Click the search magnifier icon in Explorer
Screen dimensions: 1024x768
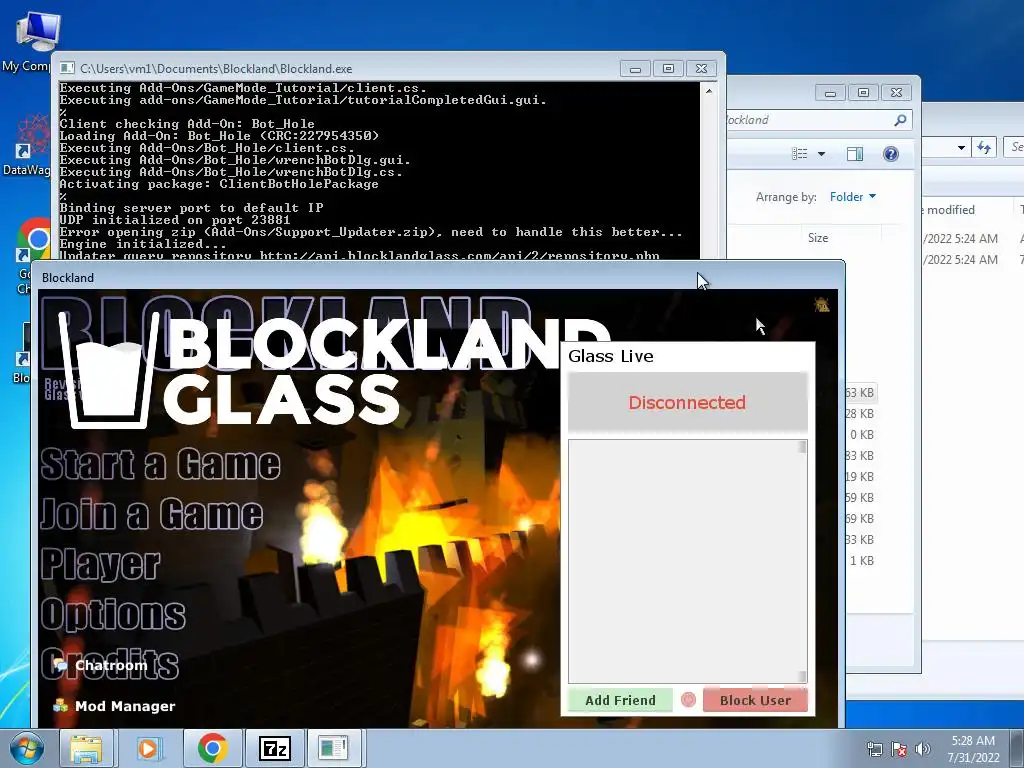tap(900, 120)
